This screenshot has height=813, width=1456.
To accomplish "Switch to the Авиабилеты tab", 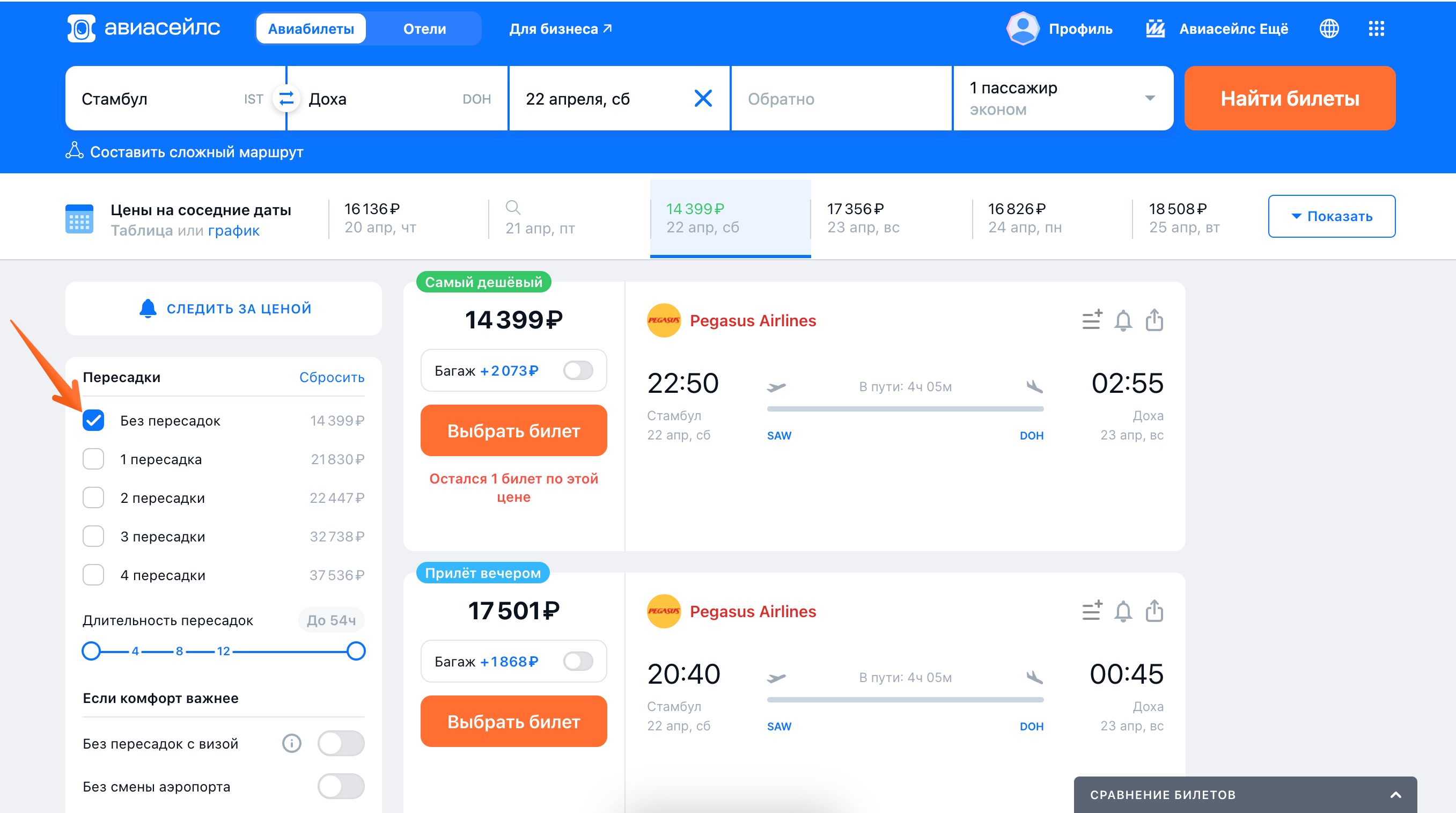I will pos(311,28).
